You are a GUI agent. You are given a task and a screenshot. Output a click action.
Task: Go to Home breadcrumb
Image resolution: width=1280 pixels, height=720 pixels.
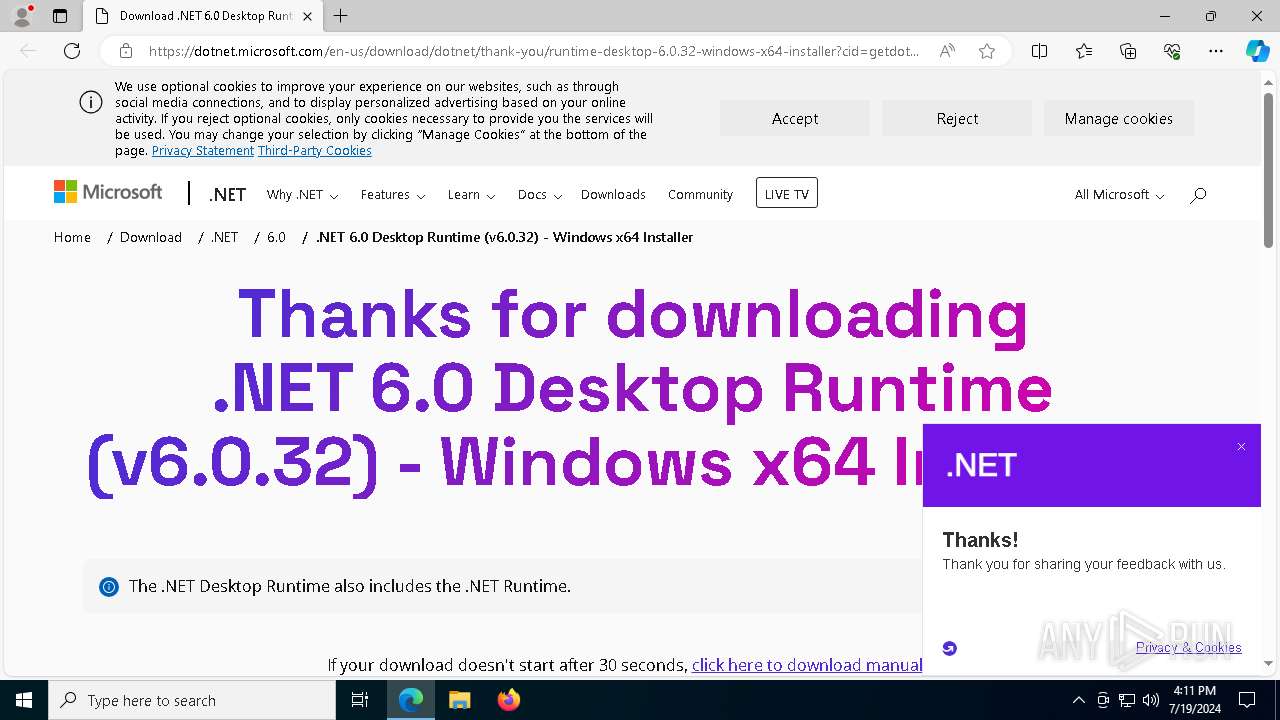(72, 237)
